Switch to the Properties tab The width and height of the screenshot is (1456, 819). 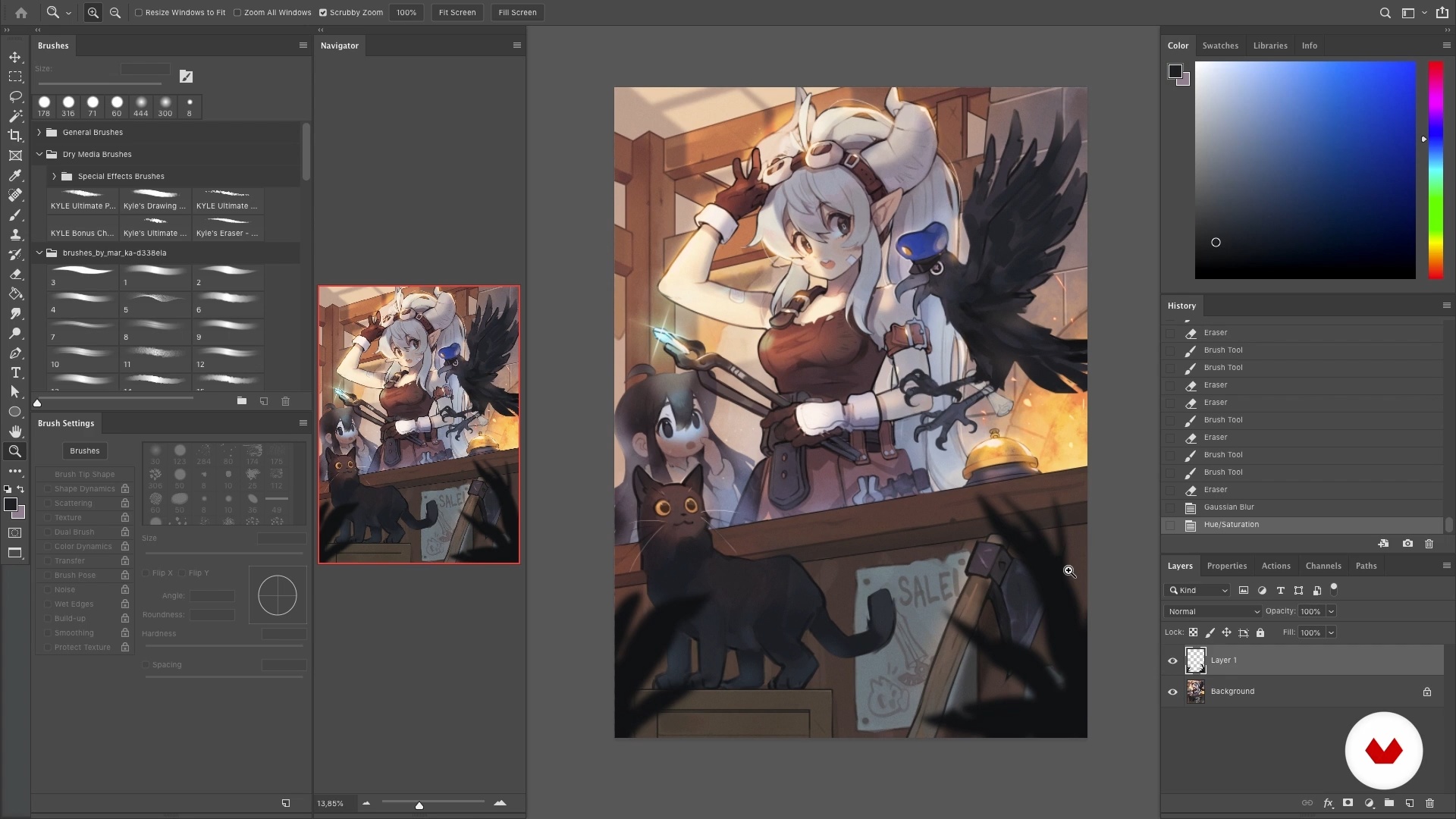[1227, 566]
